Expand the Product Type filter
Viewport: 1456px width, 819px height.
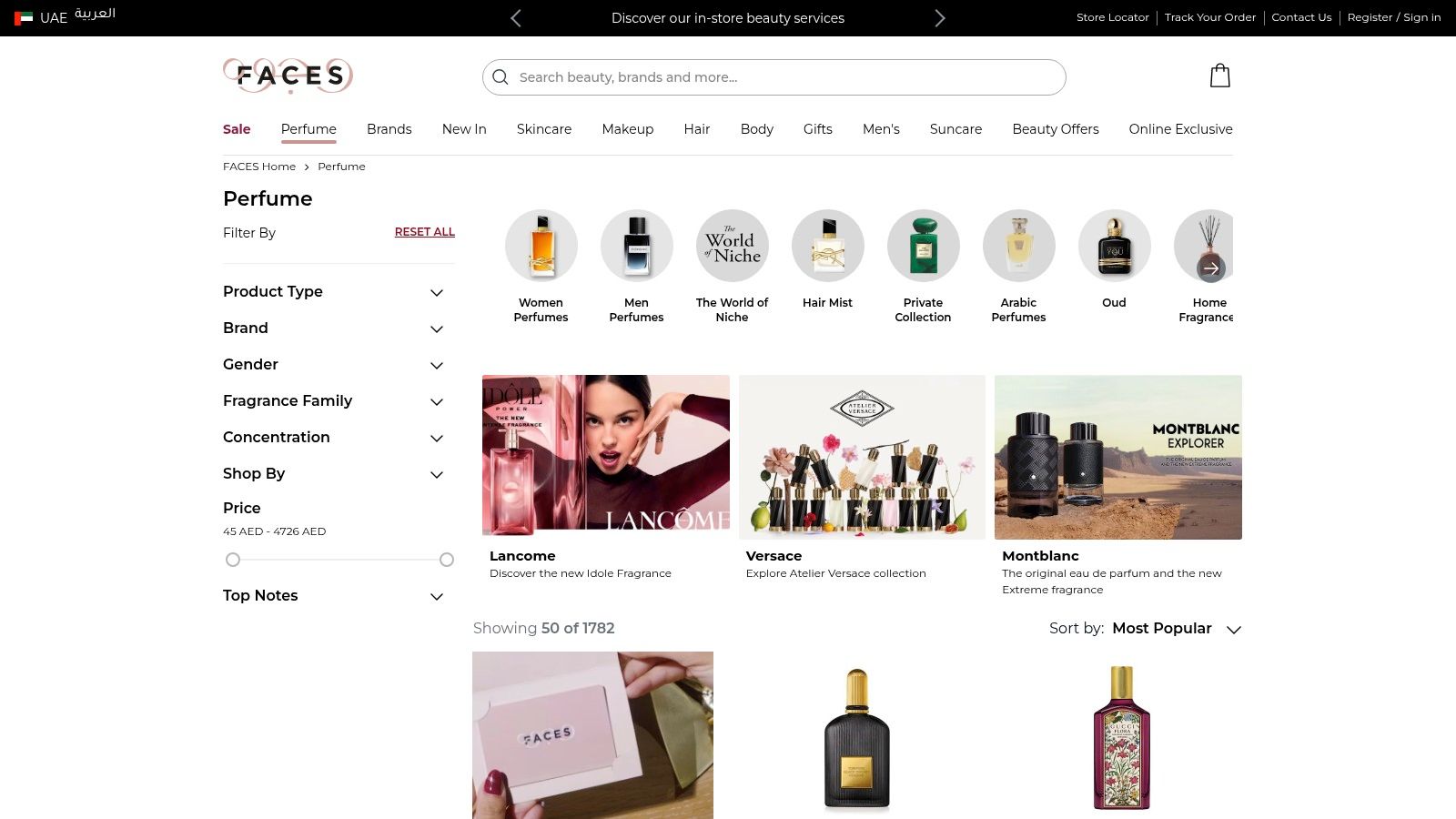(436, 292)
